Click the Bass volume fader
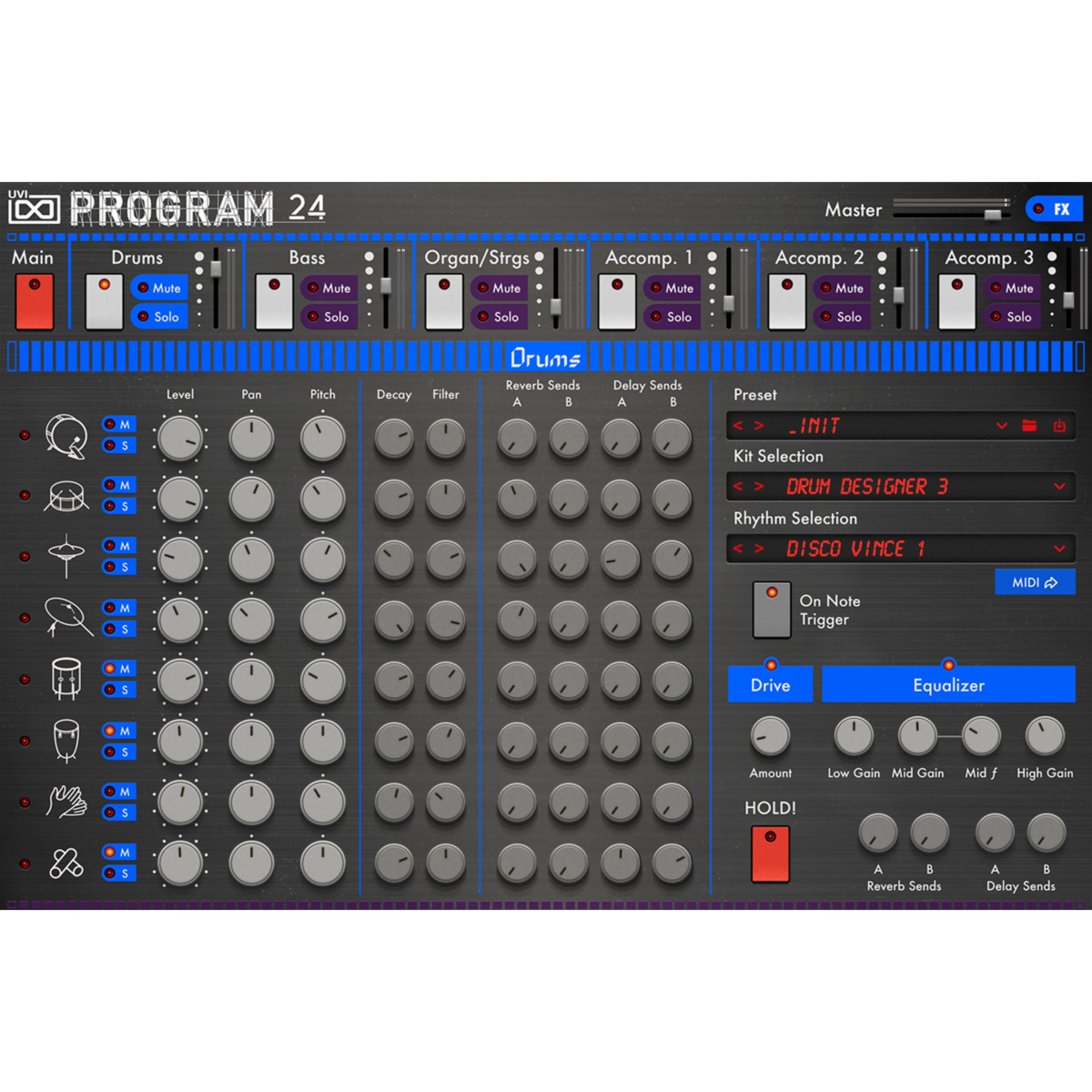 tap(386, 288)
